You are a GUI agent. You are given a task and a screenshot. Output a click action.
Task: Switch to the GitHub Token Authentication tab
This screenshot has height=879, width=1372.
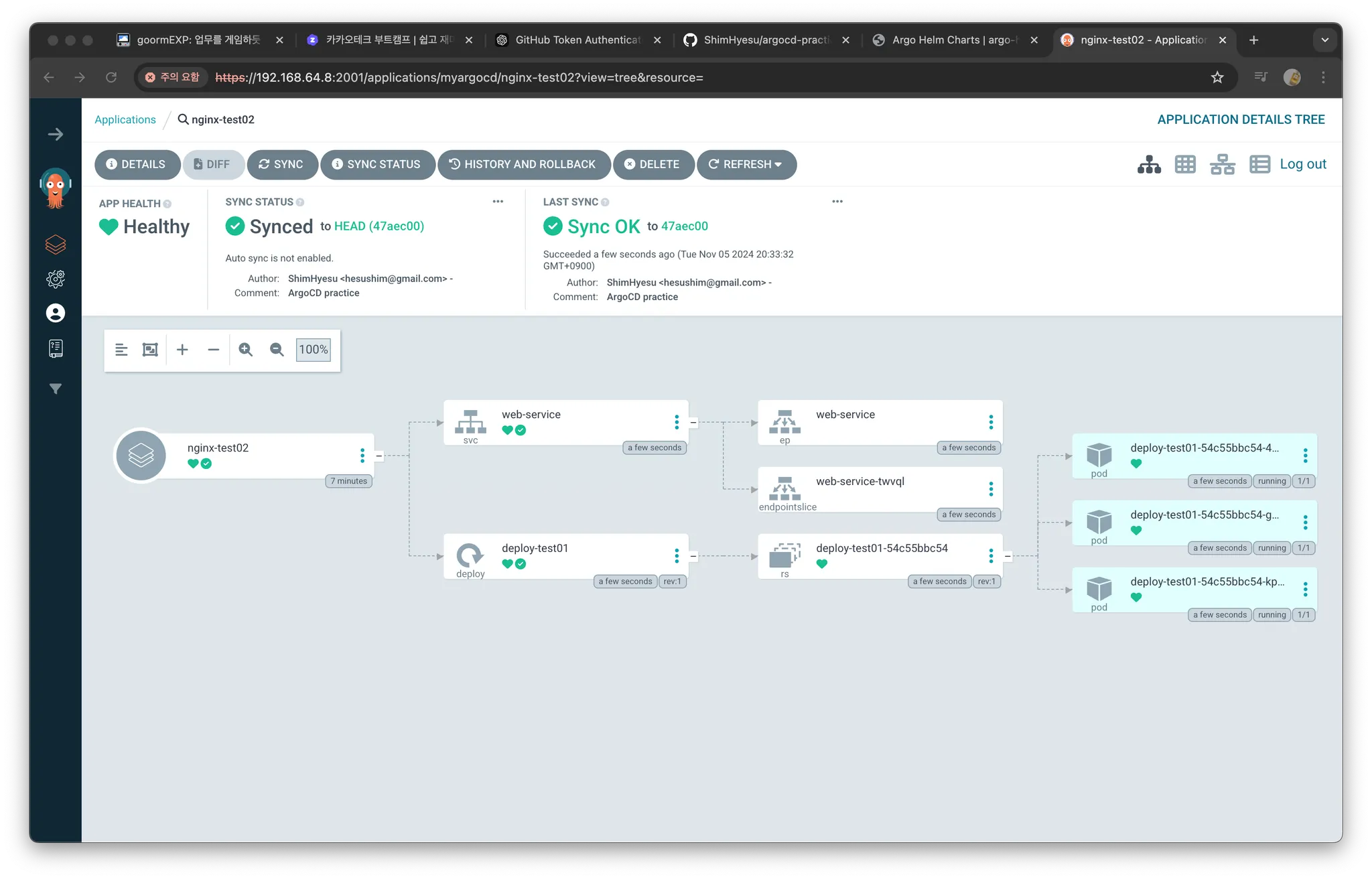(x=577, y=40)
